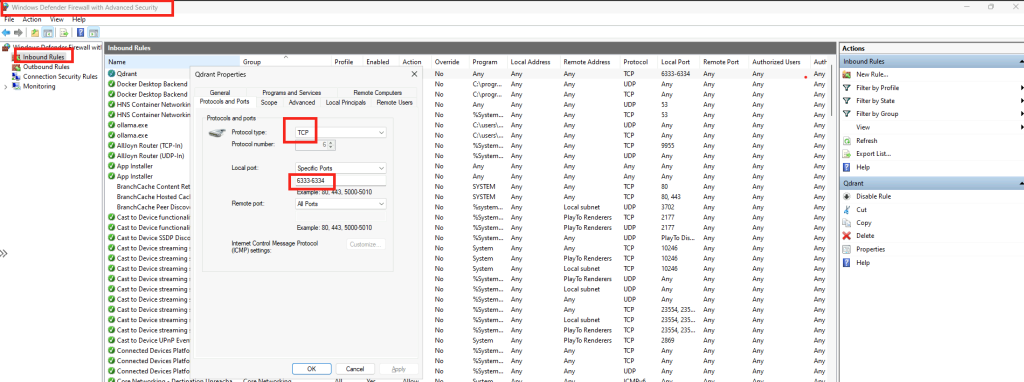This screenshot has width=1024, height=382.
Task: Switch to the Advanced tab
Action: pos(302,103)
